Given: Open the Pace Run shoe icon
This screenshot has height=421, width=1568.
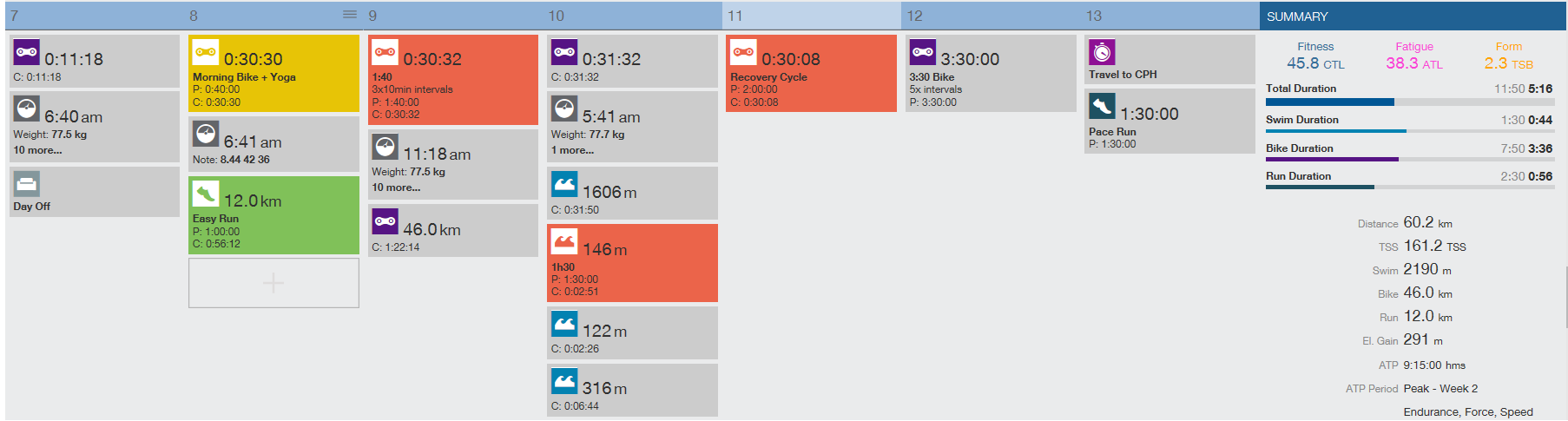Looking at the screenshot, I should 1102,107.
